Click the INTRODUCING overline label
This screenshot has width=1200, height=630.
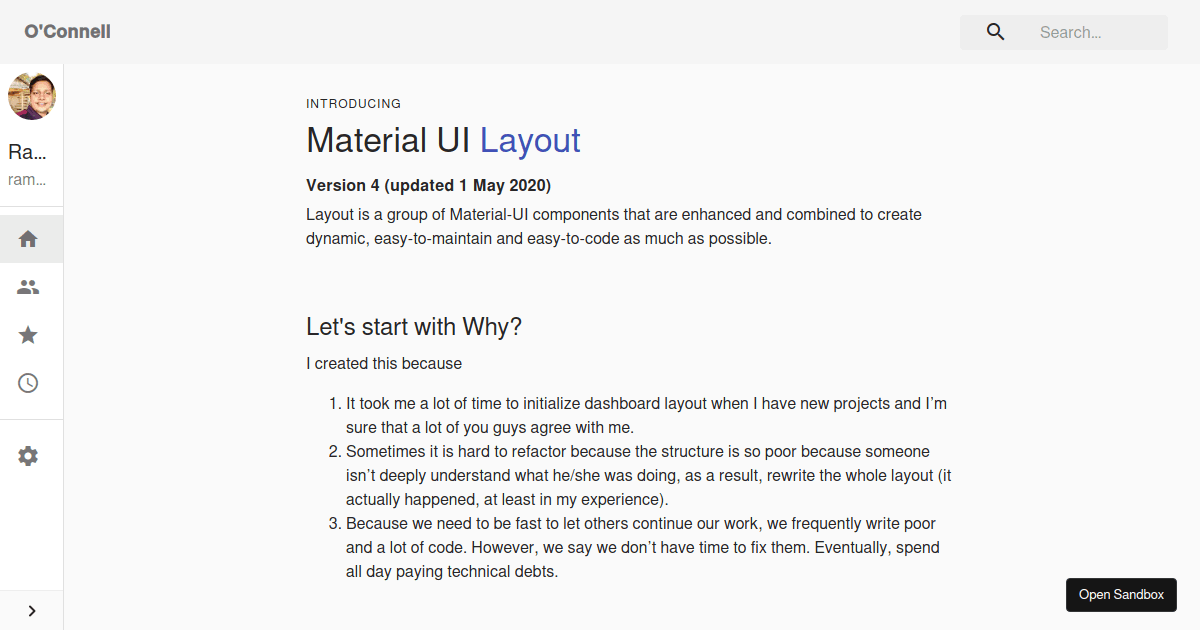coord(353,103)
